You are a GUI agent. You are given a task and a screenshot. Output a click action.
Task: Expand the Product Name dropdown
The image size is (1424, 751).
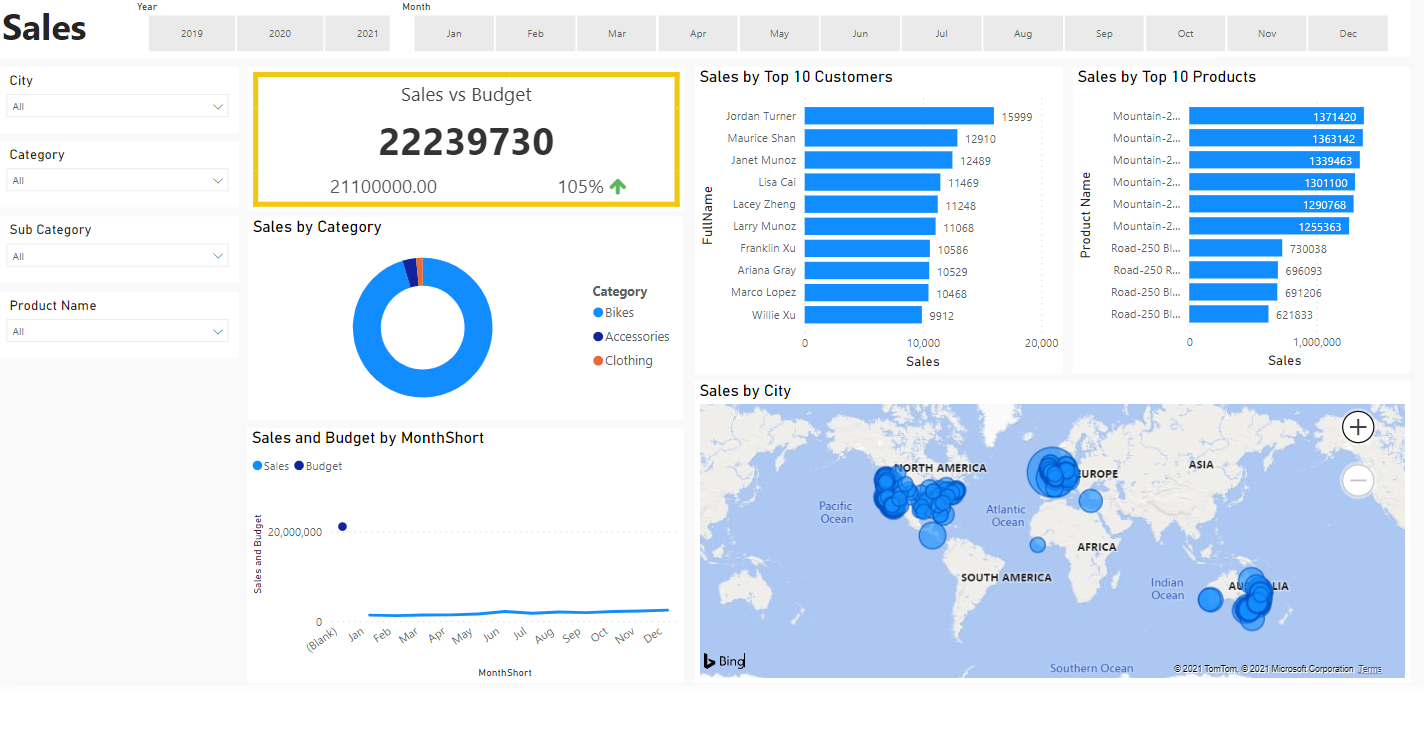pos(217,330)
